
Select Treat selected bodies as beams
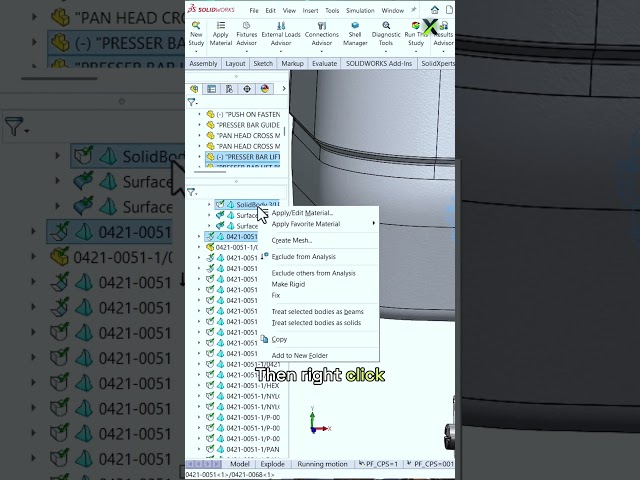tap(318, 311)
